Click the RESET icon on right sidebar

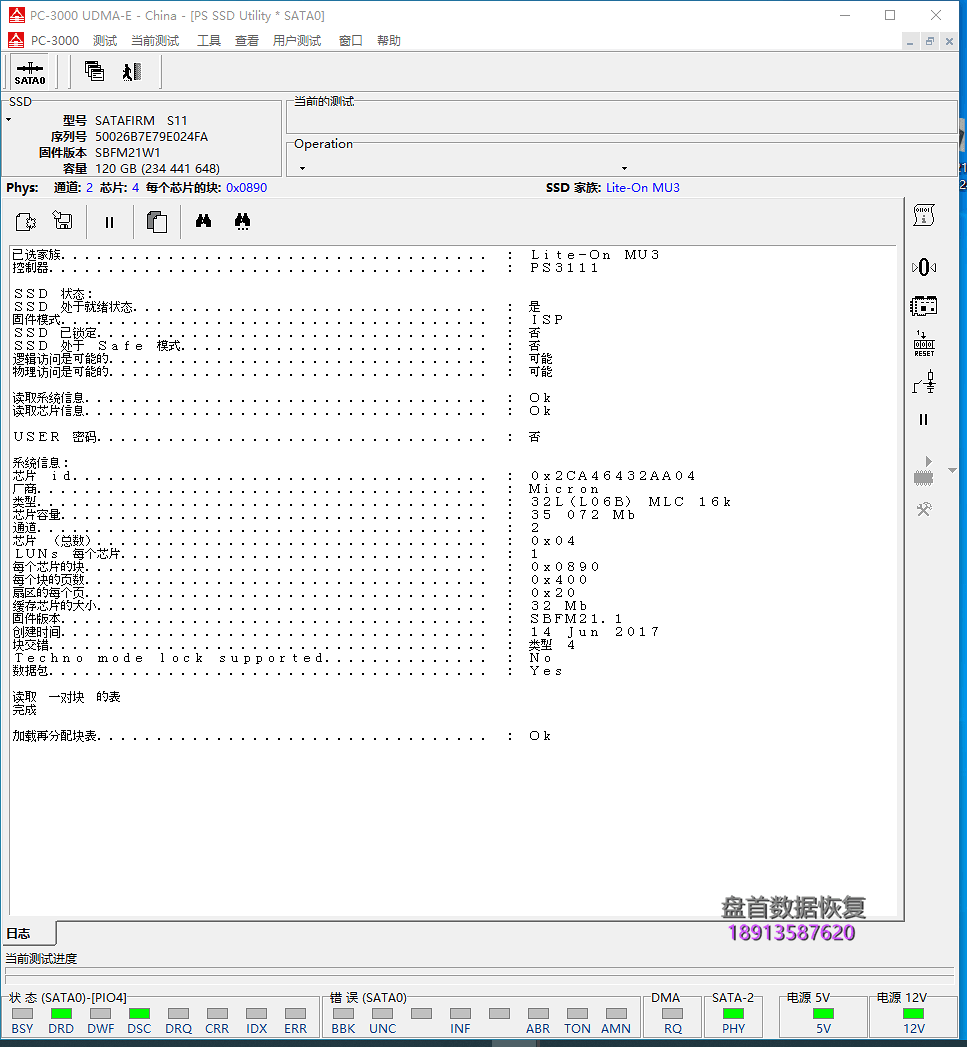tap(924, 344)
